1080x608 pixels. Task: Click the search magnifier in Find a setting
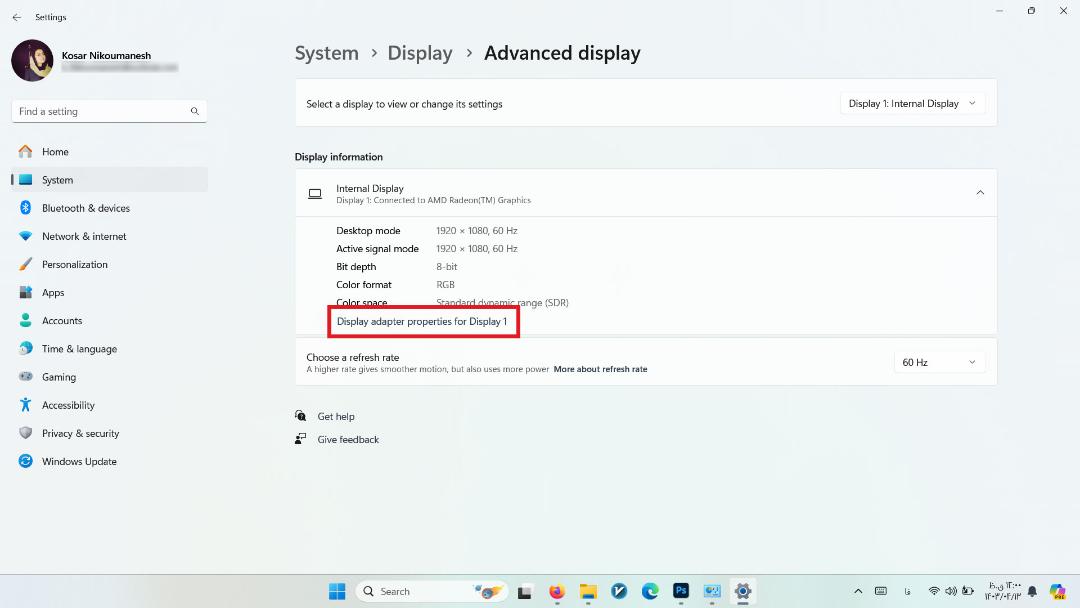(195, 111)
